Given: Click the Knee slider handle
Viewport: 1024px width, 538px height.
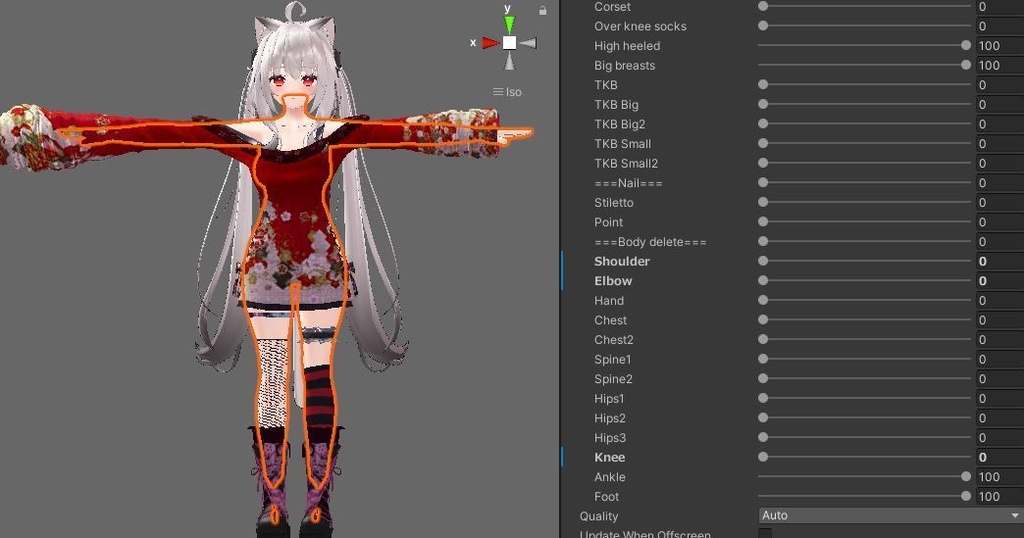Looking at the screenshot, I should point(763,457).
